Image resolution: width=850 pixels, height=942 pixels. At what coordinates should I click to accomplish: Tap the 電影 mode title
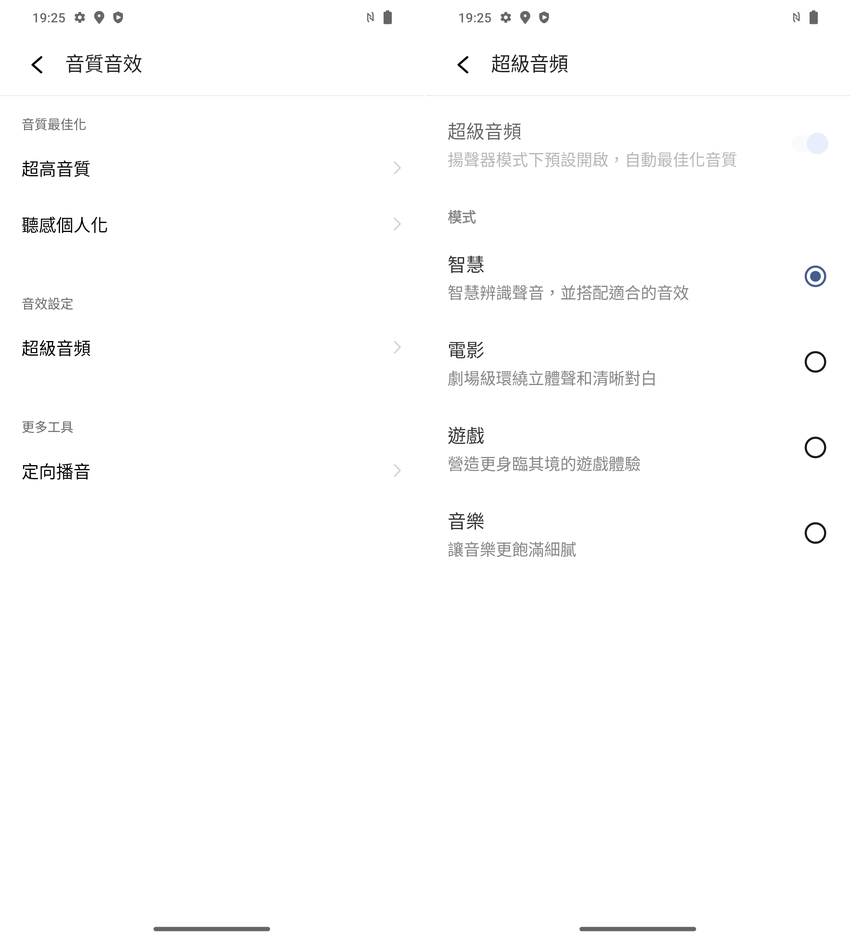point(466,350)
